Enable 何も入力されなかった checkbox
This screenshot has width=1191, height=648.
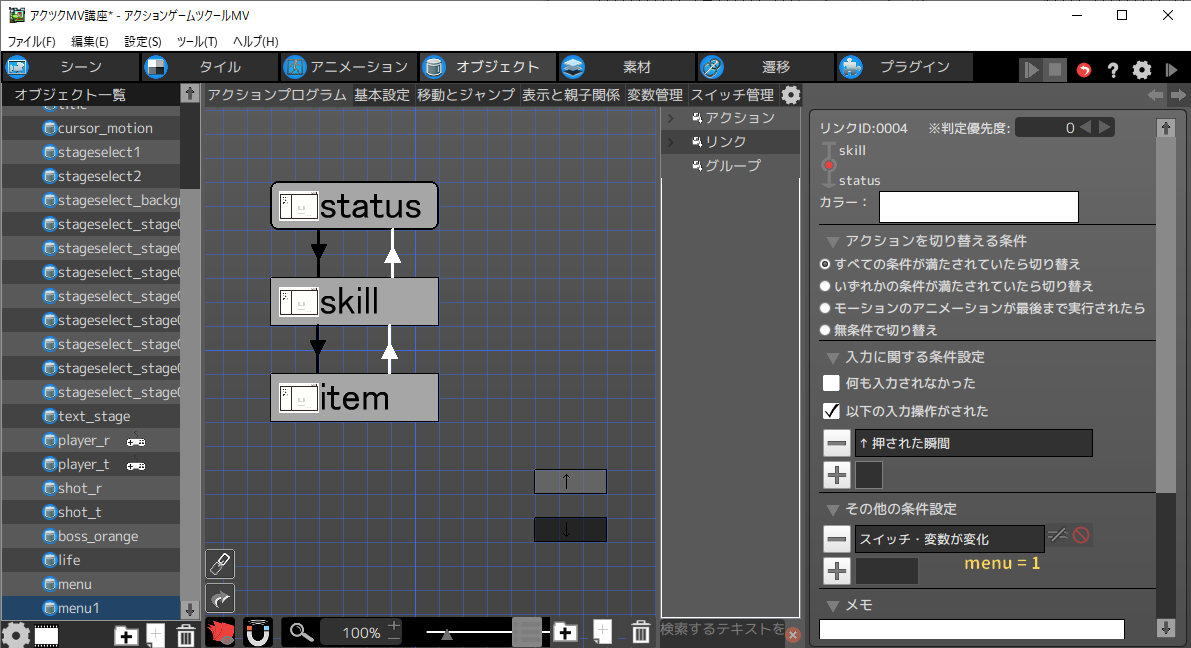(831, 383)
